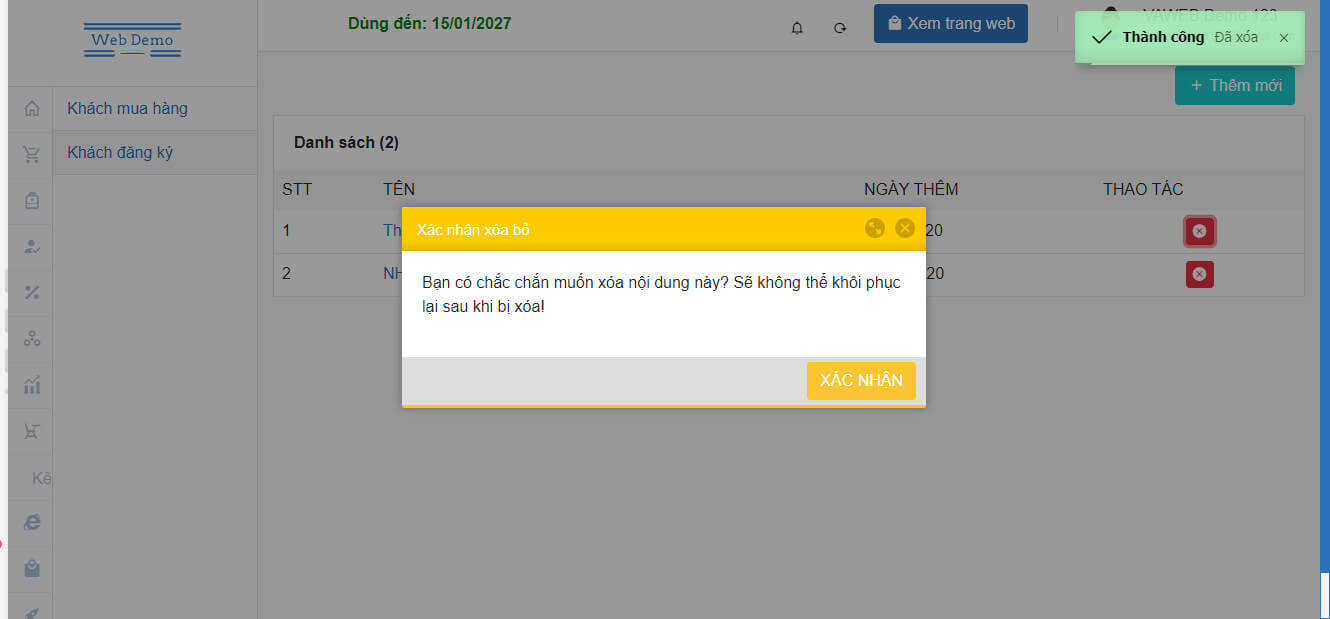Click the customer user-check sidebar icon

click(x=32, y=246)
